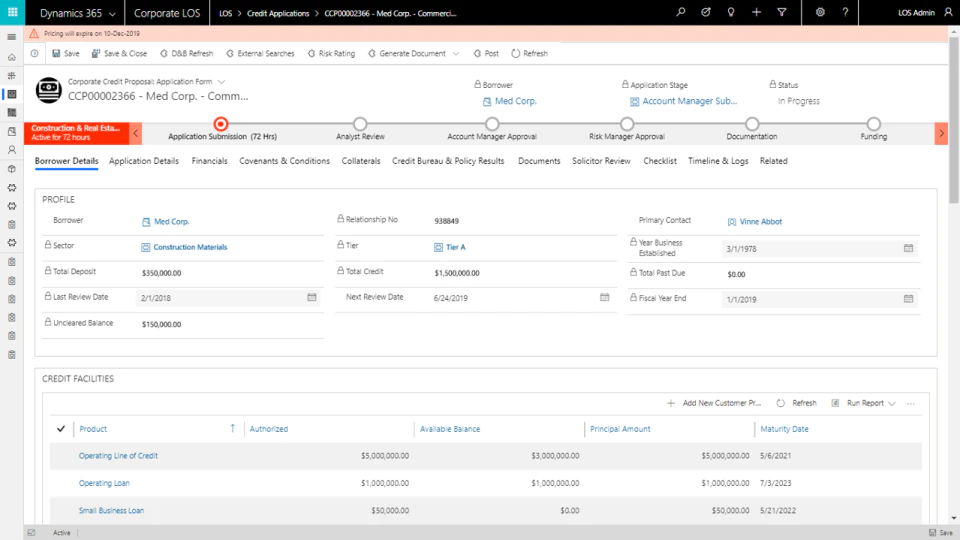The width and height of the screenshot is (960, 540).
Task: Click Save & Close in toolbar
Action: [119, 53]
